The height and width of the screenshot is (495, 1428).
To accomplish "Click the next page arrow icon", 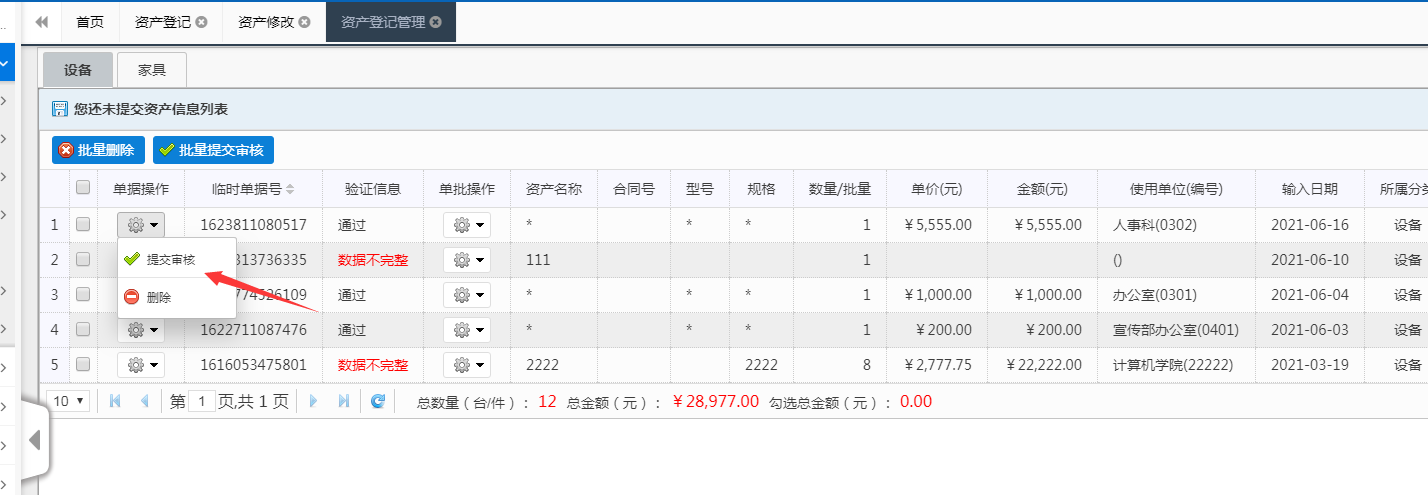I will [x=313, y=401].
